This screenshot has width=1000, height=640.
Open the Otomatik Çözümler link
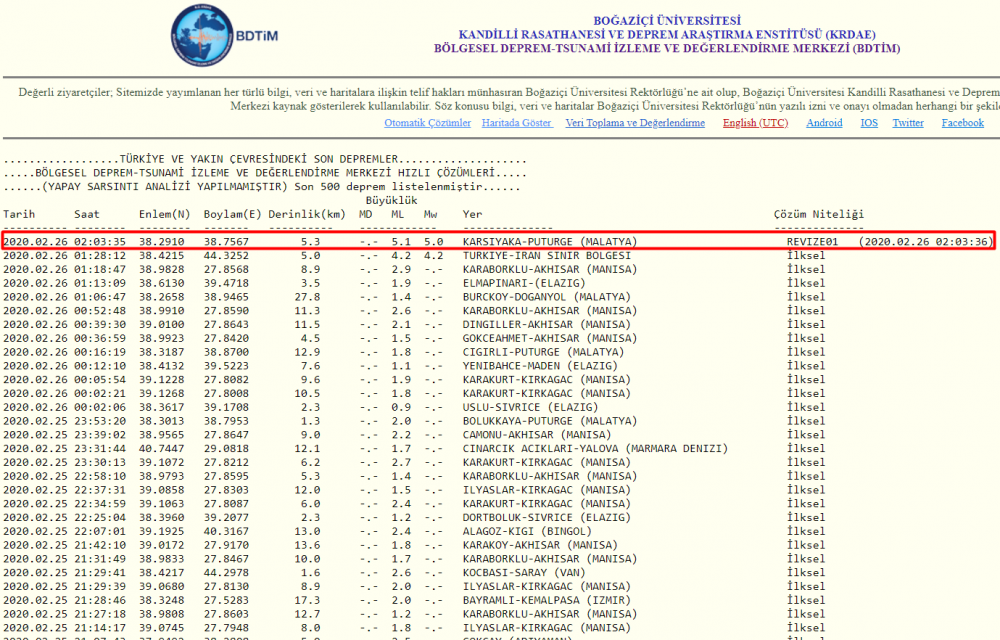[427, 123]
